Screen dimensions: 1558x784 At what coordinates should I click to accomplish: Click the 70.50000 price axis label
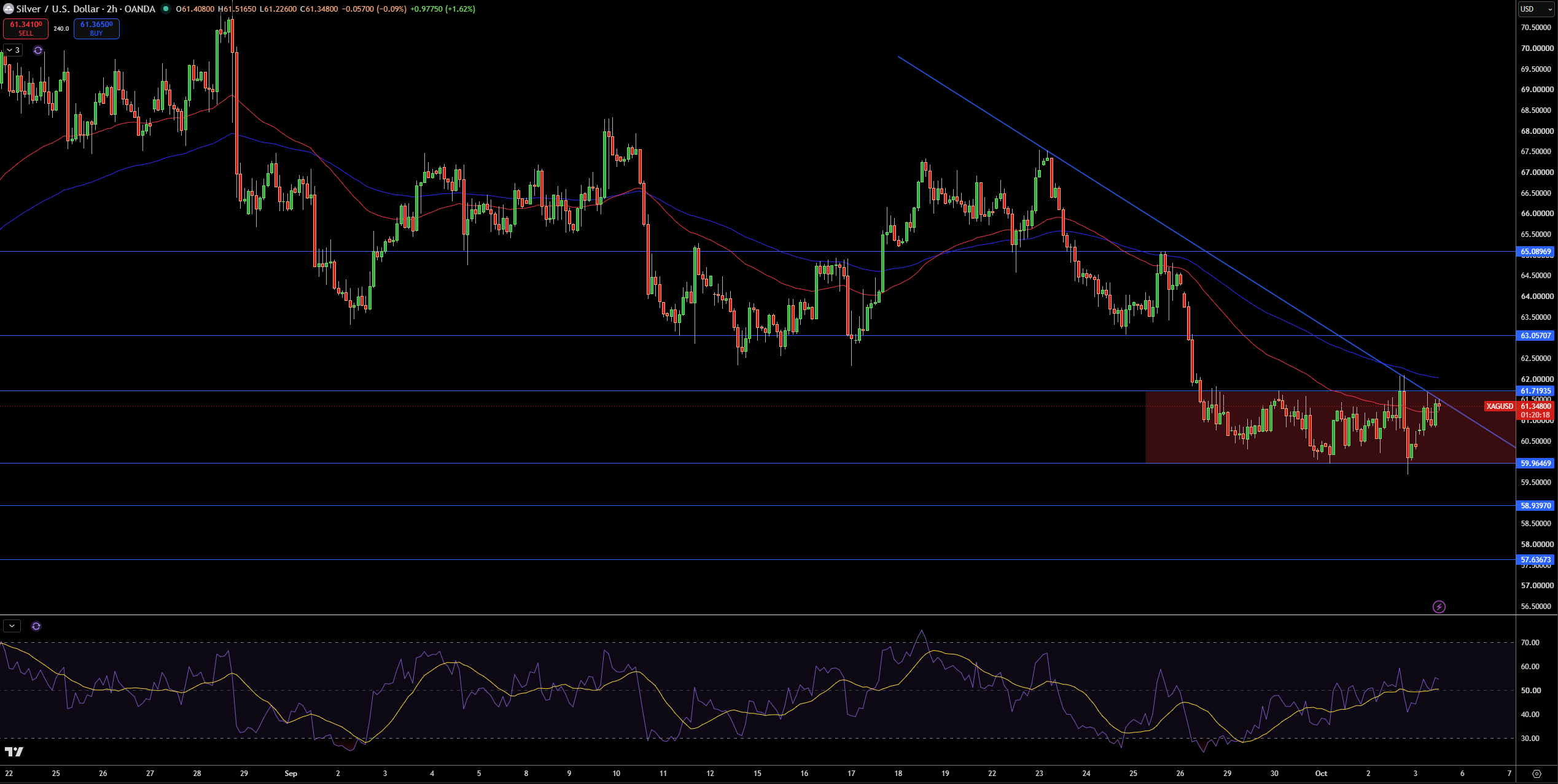[1537, 28]
